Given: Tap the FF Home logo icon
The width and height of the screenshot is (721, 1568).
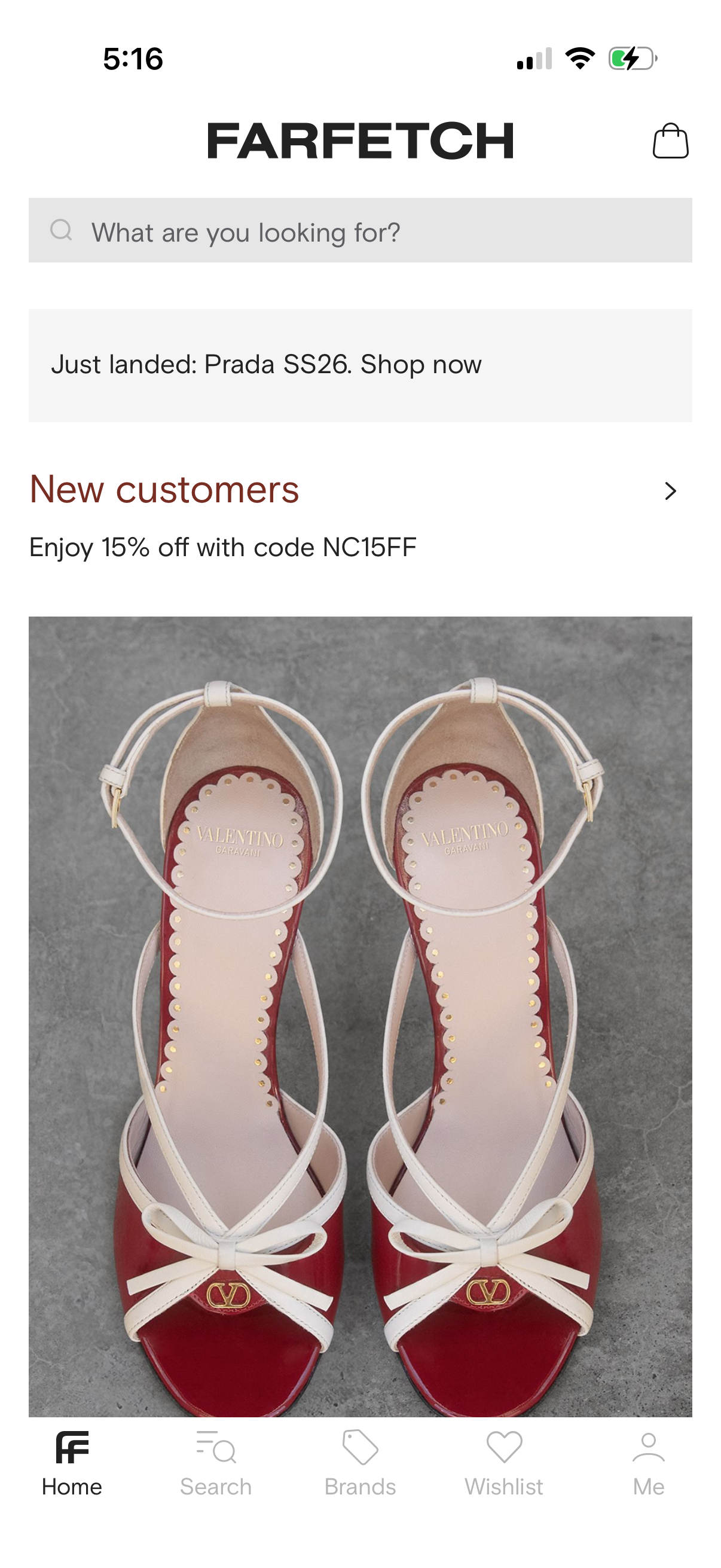Looking at the screenshot, I should point(72,1447).
